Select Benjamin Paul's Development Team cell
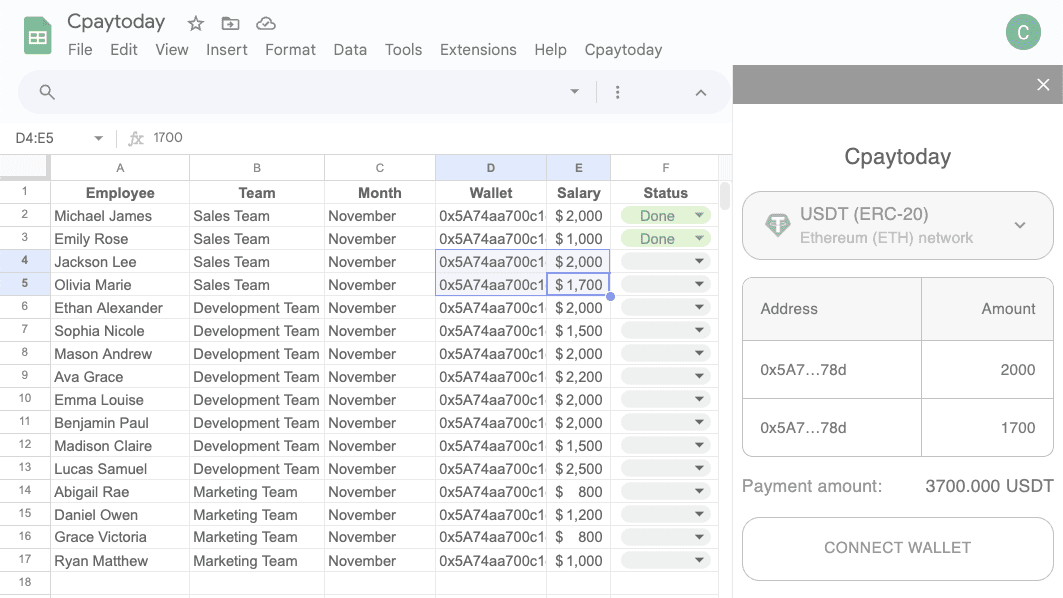 [257, 422]
